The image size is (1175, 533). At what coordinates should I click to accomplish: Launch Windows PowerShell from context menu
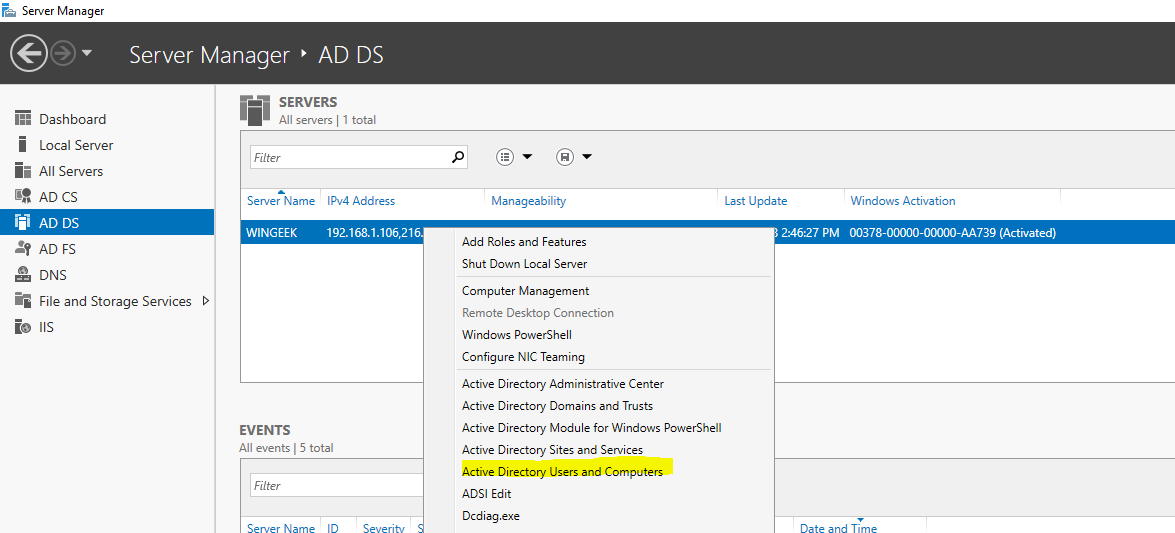pos(517,335)
